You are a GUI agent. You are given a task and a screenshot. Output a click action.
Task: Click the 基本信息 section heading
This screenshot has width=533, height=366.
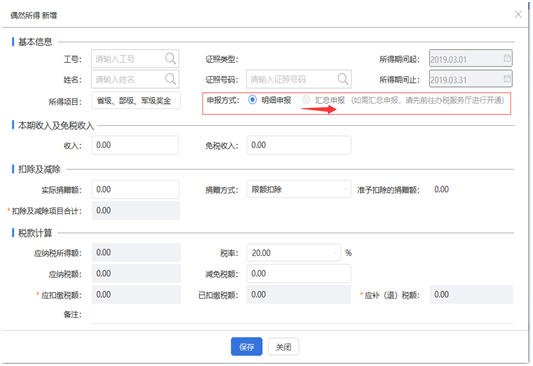point(35,42)
